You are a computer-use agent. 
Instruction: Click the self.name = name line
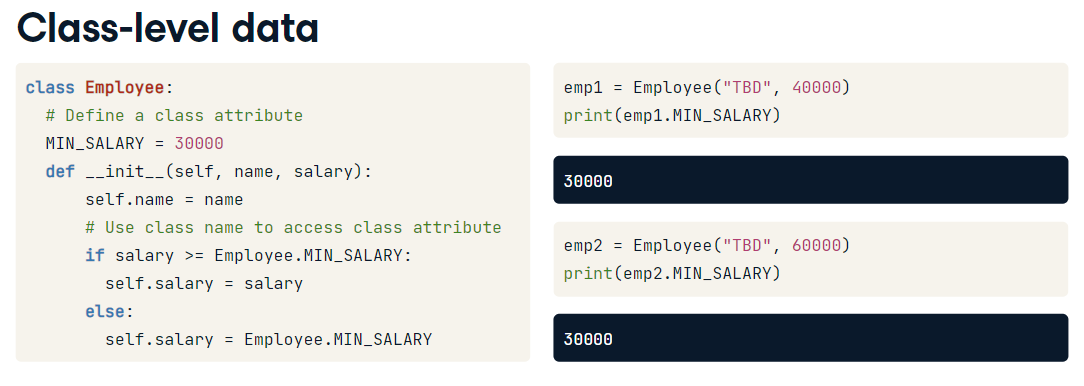pyautogui.click(x=165, y=200)
